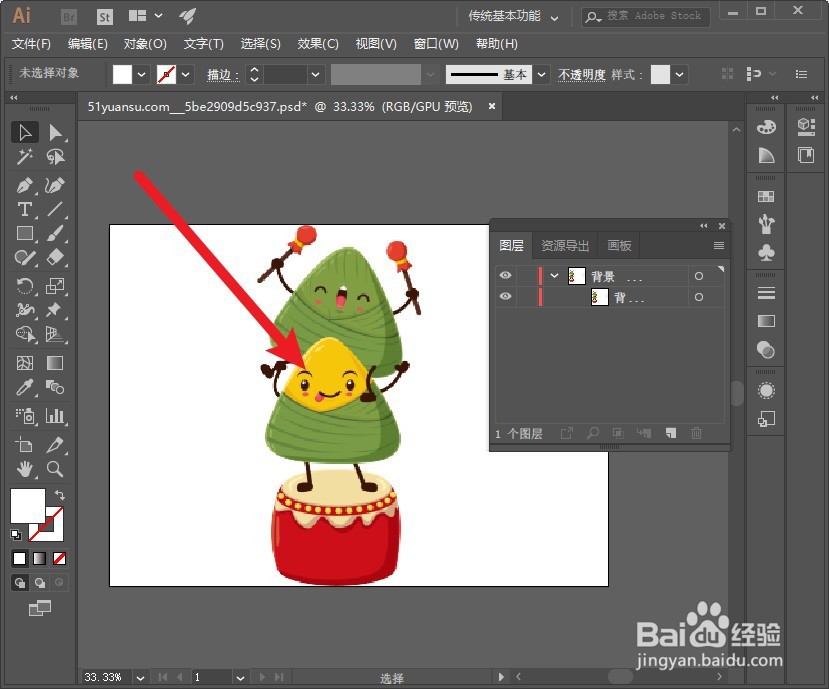
Task: Collapse the 背景 layer chevron
Action: coord(554,275)
